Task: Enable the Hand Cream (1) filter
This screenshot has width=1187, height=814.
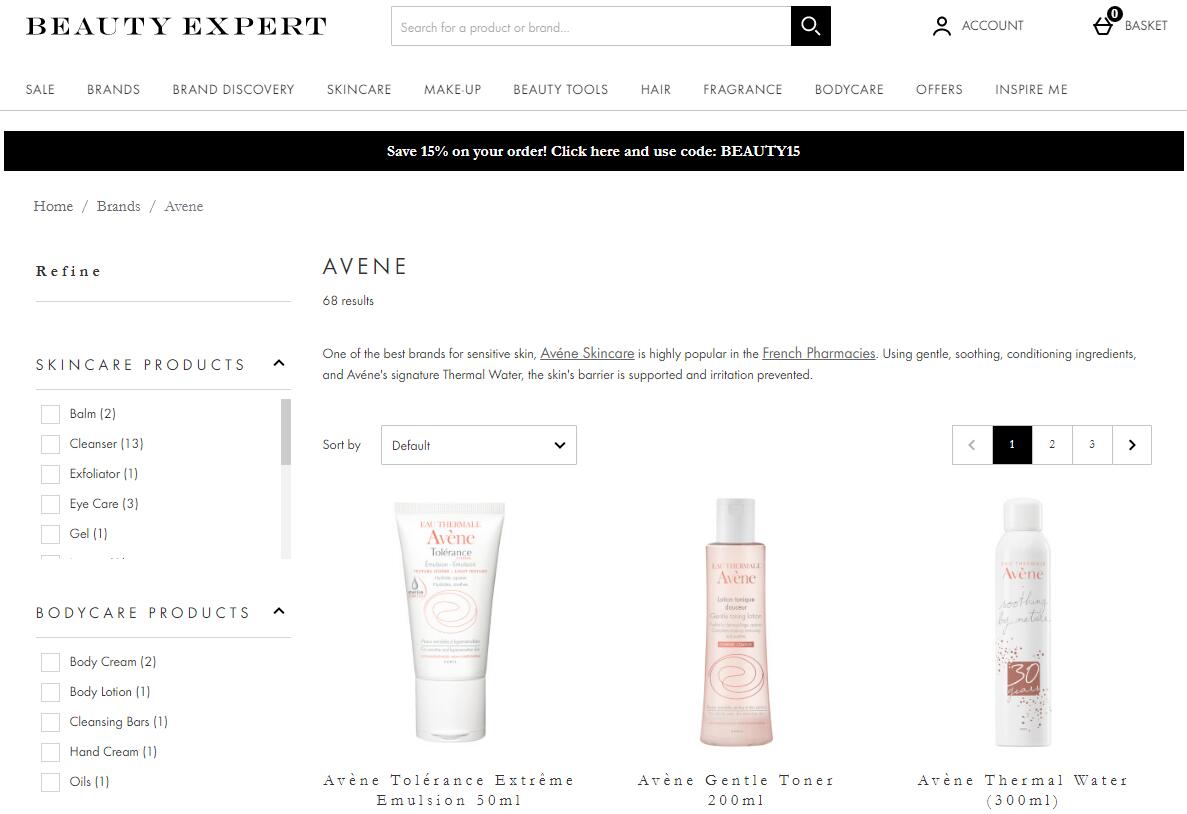Action: (50, 752)
